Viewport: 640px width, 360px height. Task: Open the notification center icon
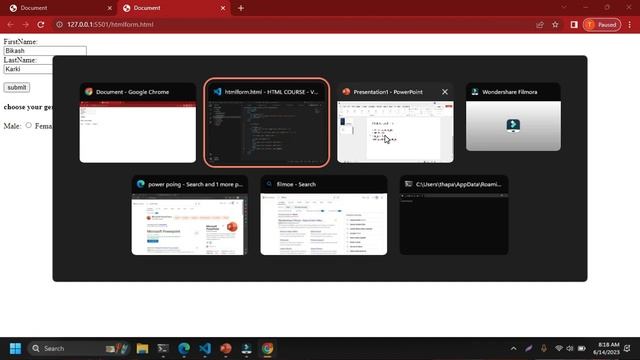[627, 348]
